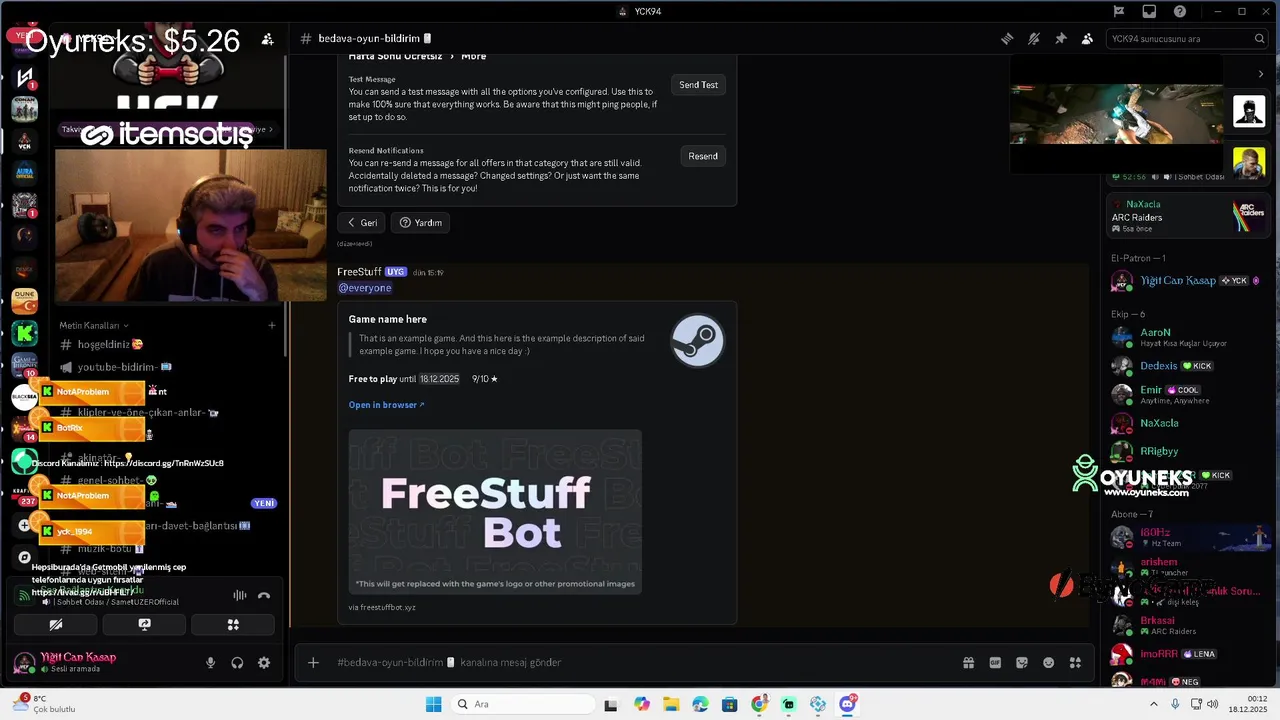Show hidden system tray icons chevron
Screen dimensions: 1280x720
coord(1155,704)
